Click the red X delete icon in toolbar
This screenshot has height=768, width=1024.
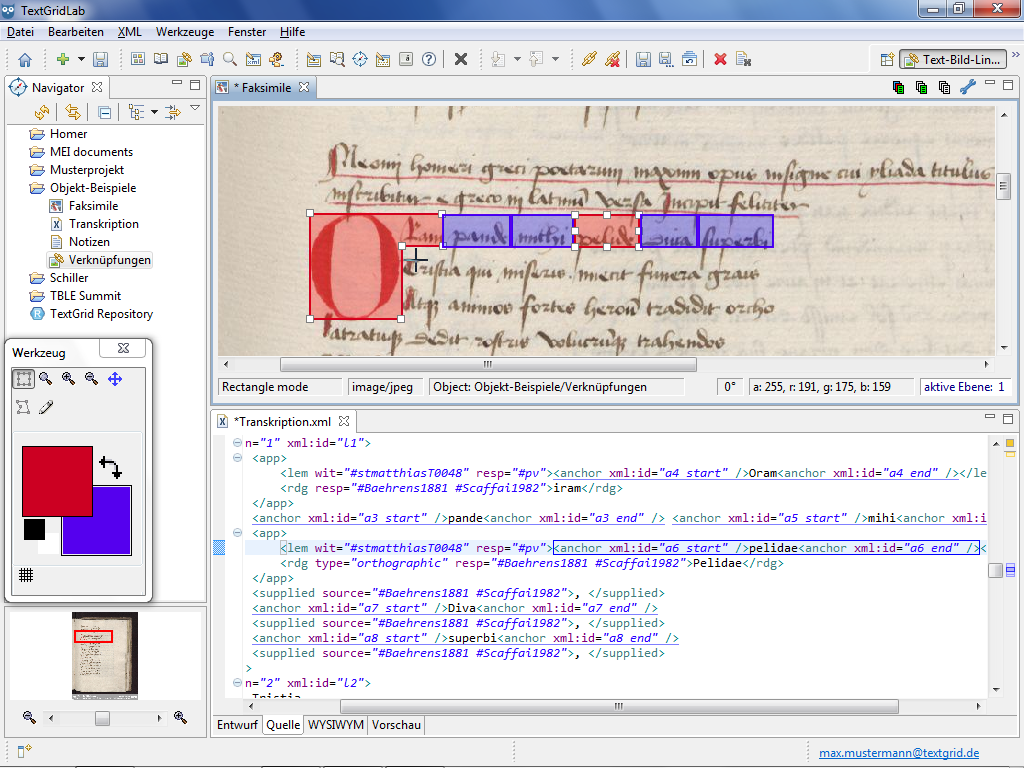click(720, 59)
